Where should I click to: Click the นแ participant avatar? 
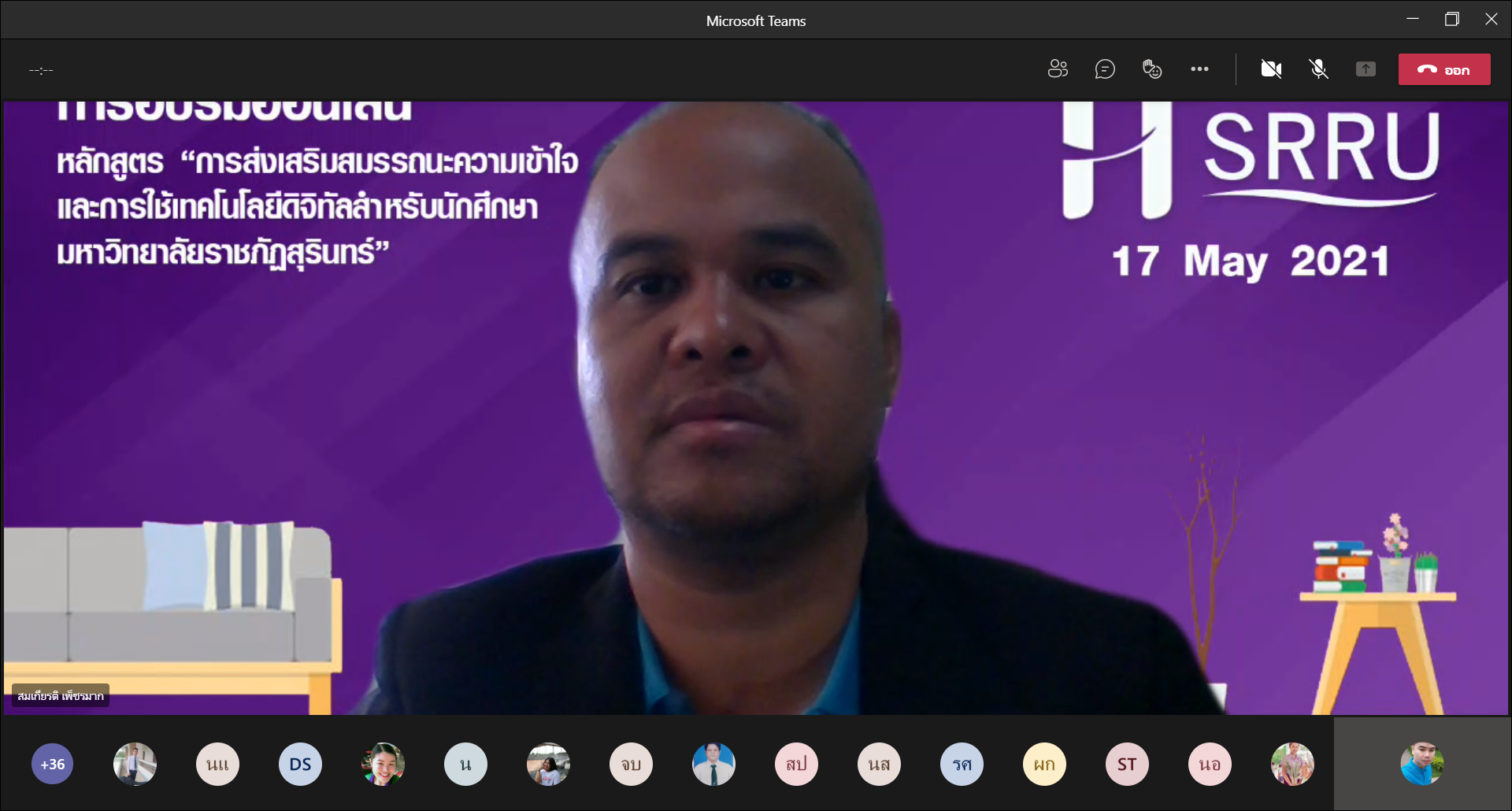point(217,764)
